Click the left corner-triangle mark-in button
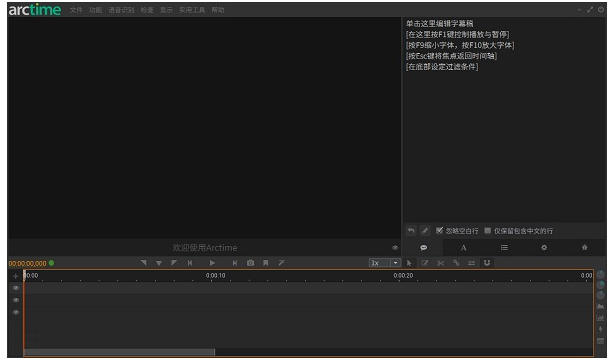The image size is (616, 362). point(143,263)
